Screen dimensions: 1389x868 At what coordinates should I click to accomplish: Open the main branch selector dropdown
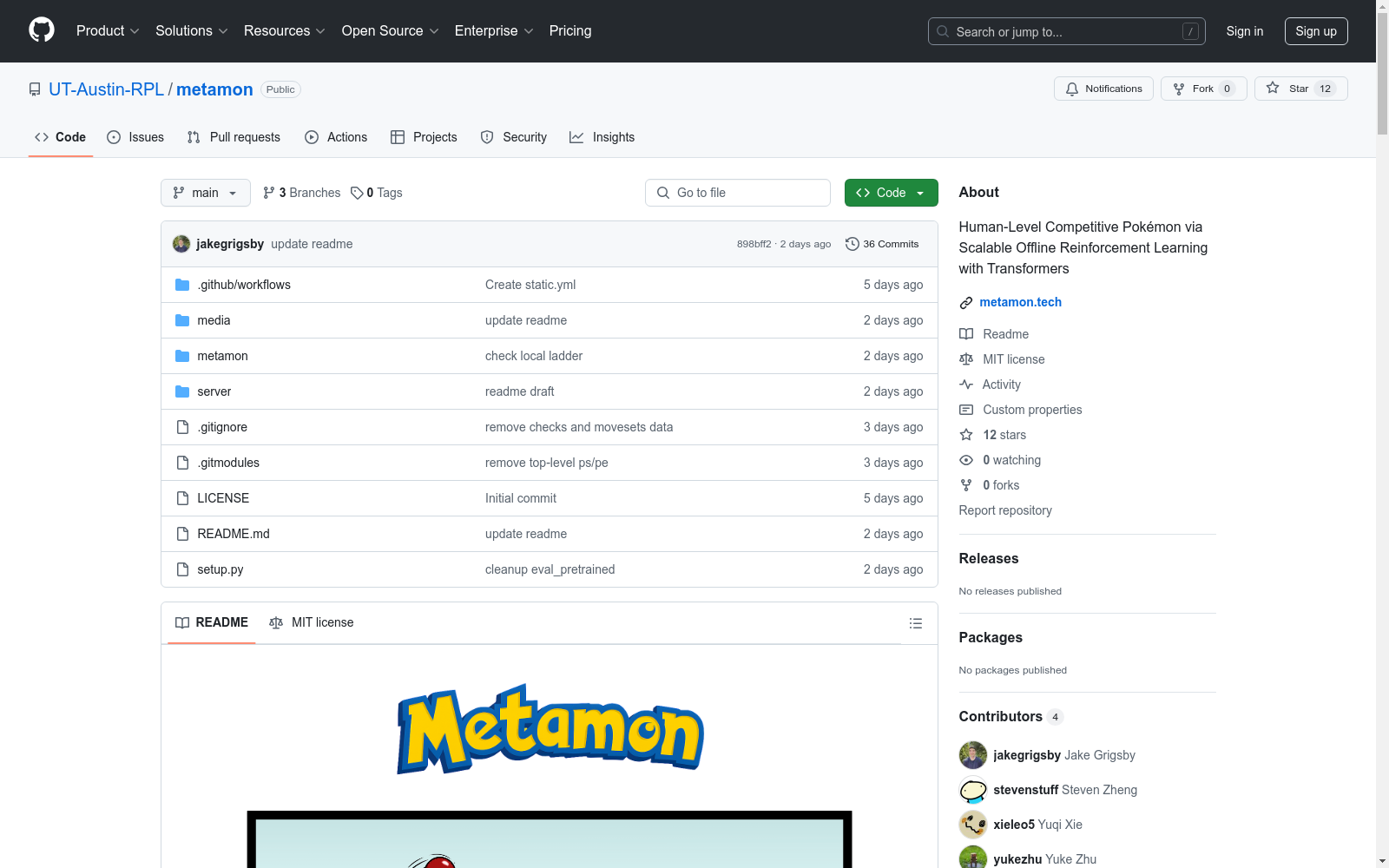tap(206, 193)
